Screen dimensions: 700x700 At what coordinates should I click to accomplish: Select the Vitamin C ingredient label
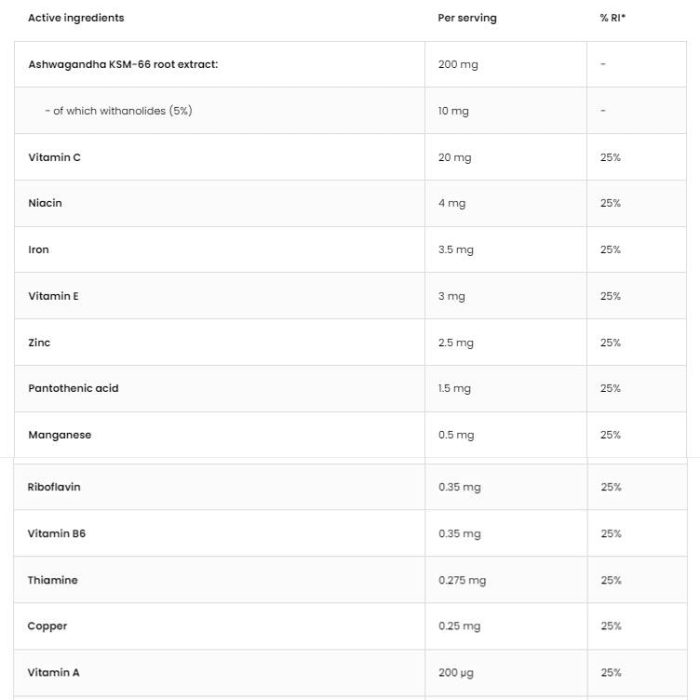click(54, 157)
